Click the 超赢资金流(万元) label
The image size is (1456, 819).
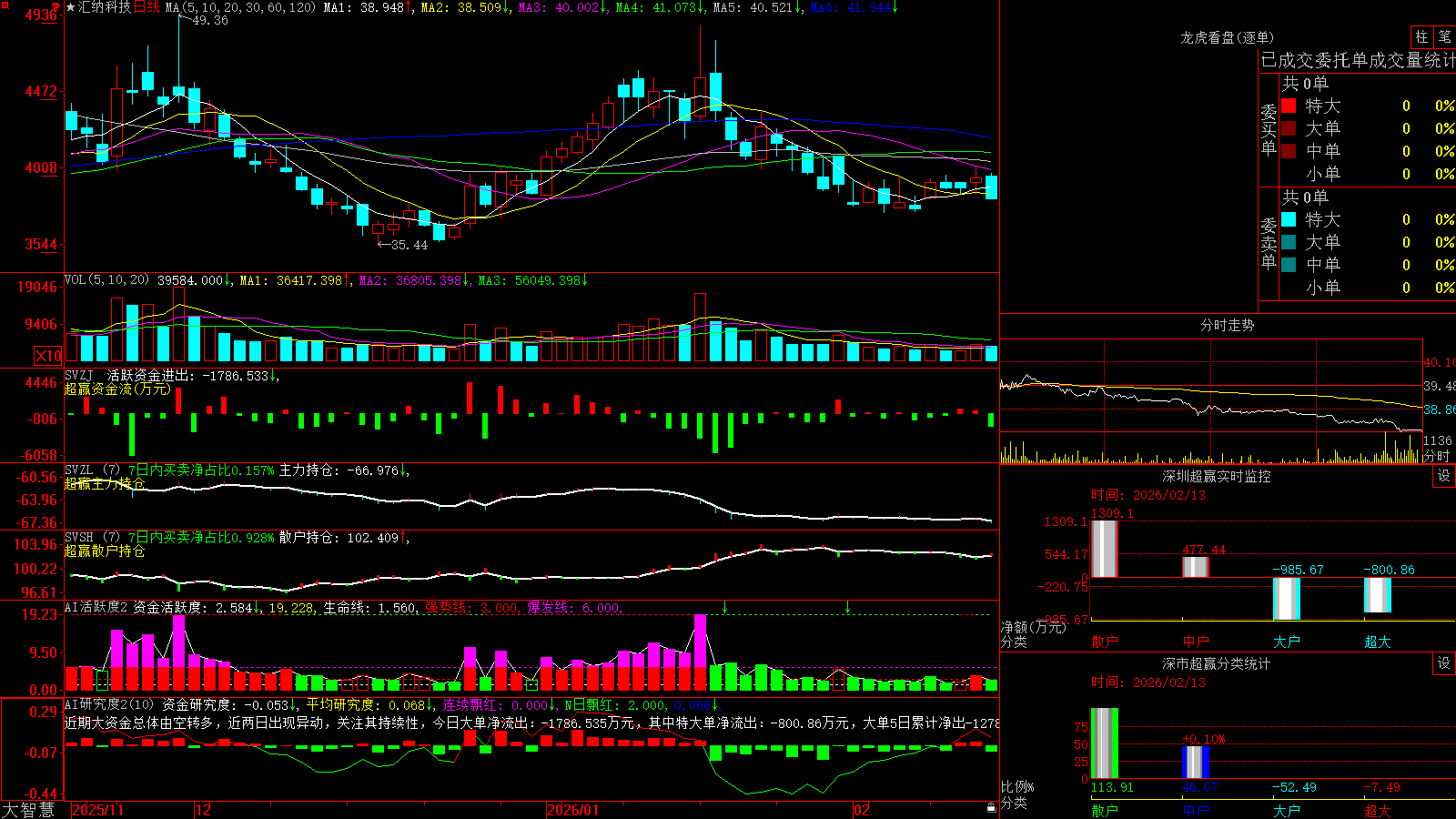(117, 389)
